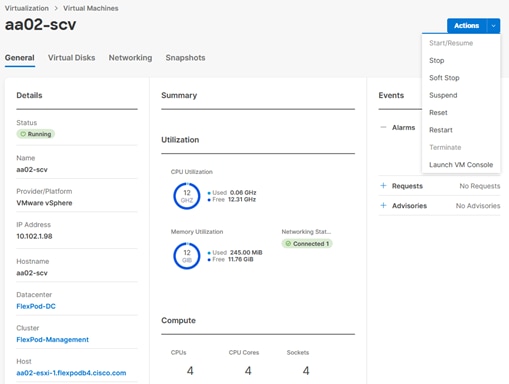Image resolution: width=509 pixels, height=384 pixels.
Task: Open the FlexPod-Management cluster link
Action: pyautogui.click(x=53, y=339)
